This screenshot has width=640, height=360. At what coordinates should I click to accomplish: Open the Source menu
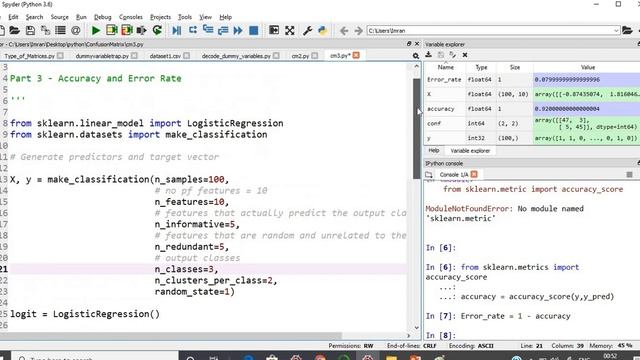coord(60,17)
